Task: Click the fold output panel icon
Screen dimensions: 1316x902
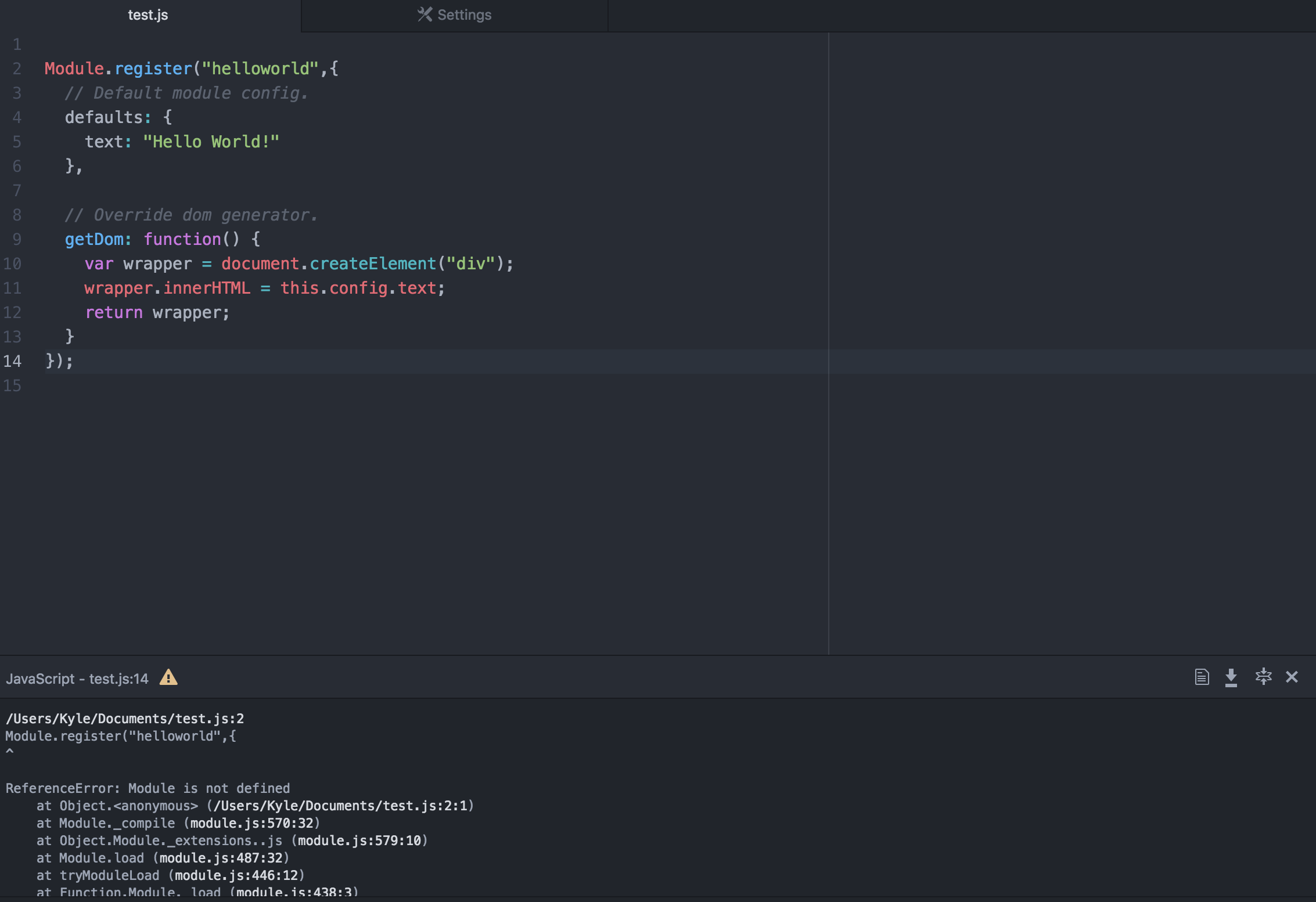Action: pos(1263,677)
